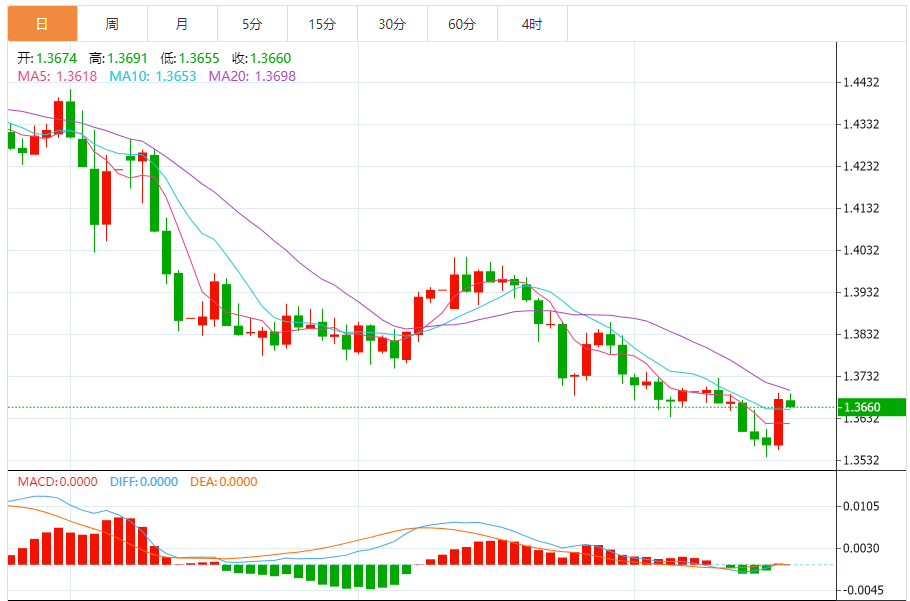
Task: Open the 5分 timeframe tab
Action: click(252, 24)
